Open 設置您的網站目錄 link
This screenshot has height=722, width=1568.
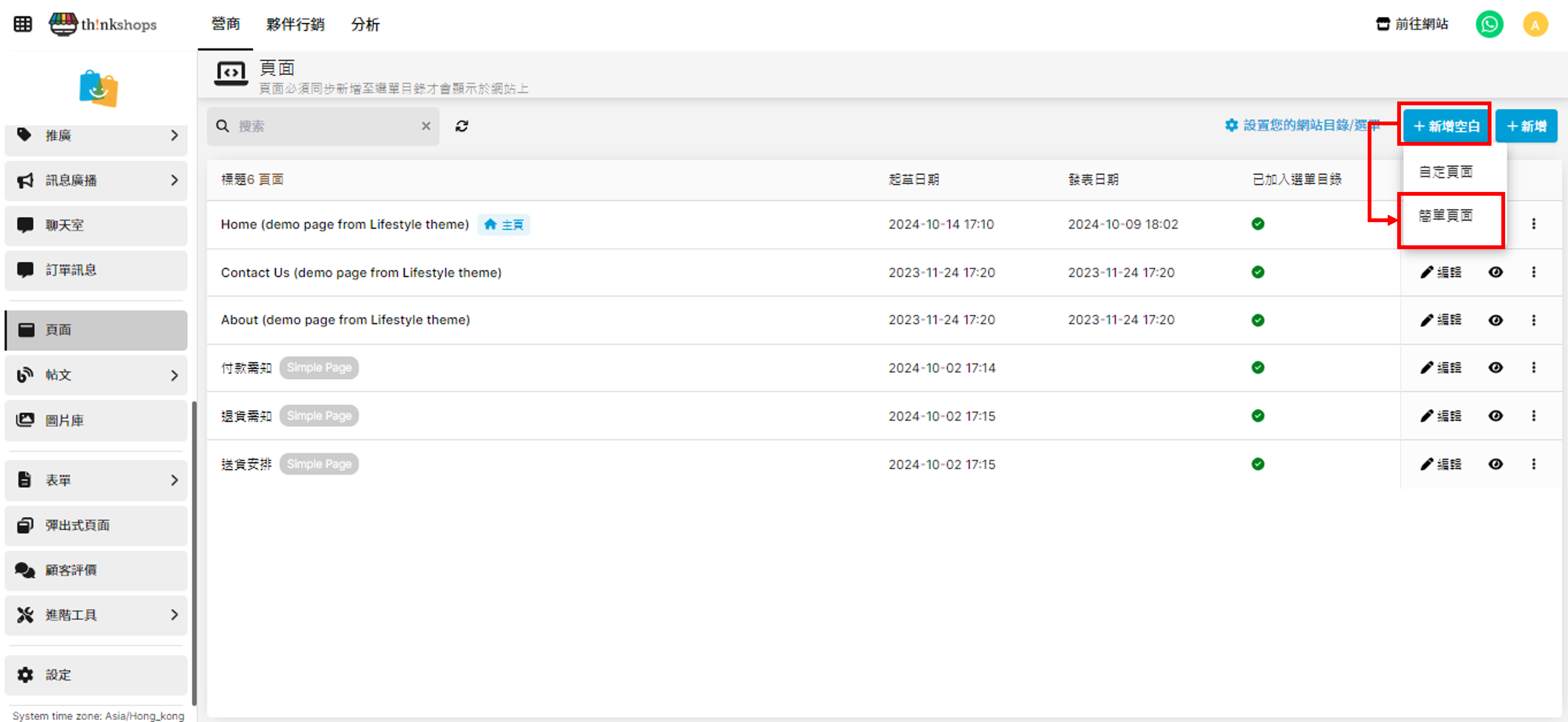point(1301,125)
